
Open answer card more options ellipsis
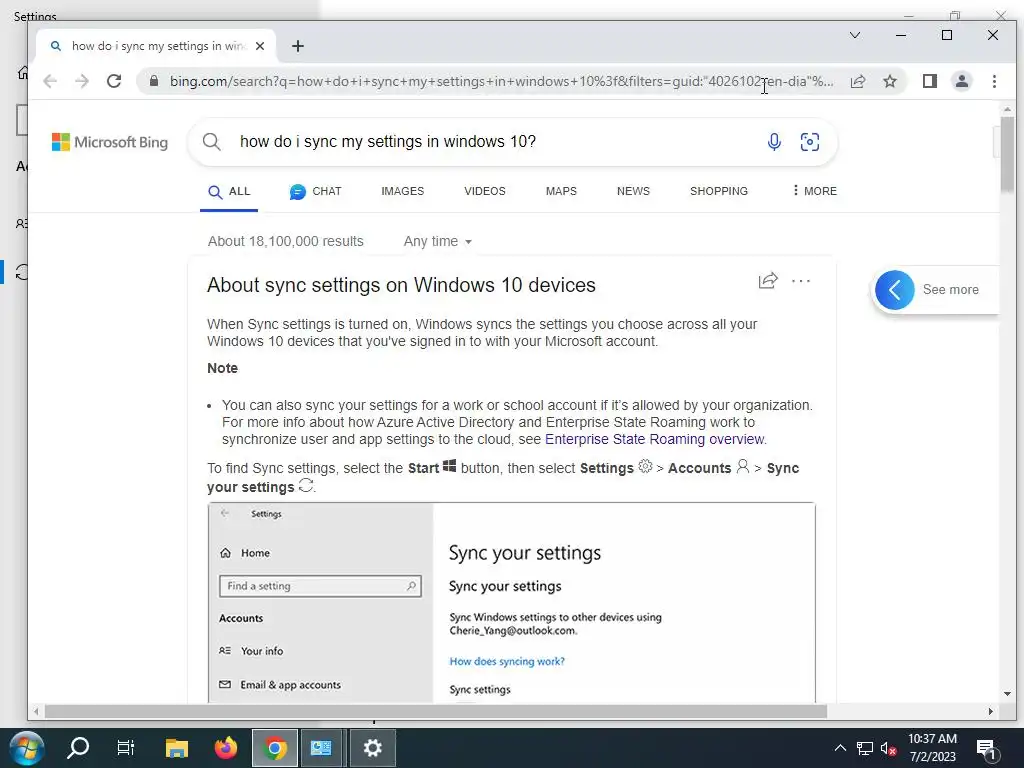click(801, 281)
